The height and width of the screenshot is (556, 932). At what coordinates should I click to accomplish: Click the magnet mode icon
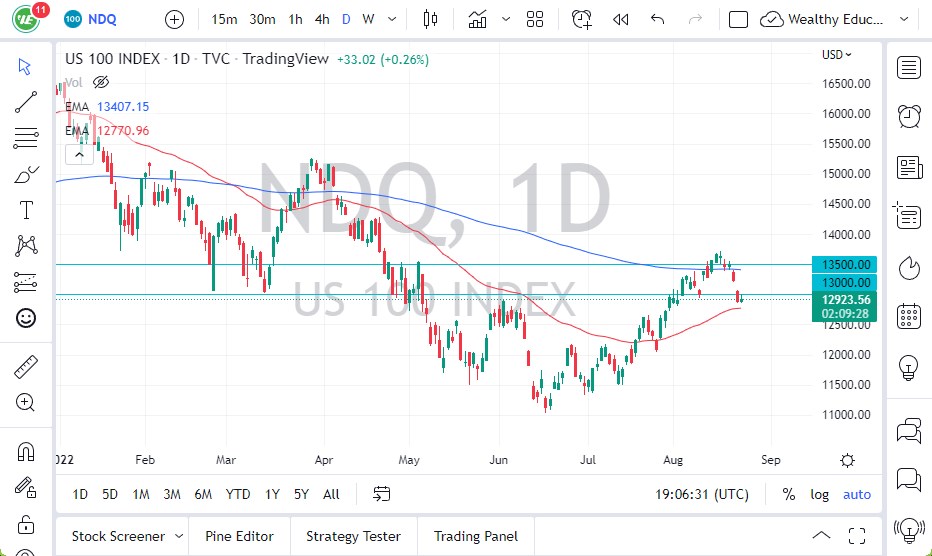26,452
